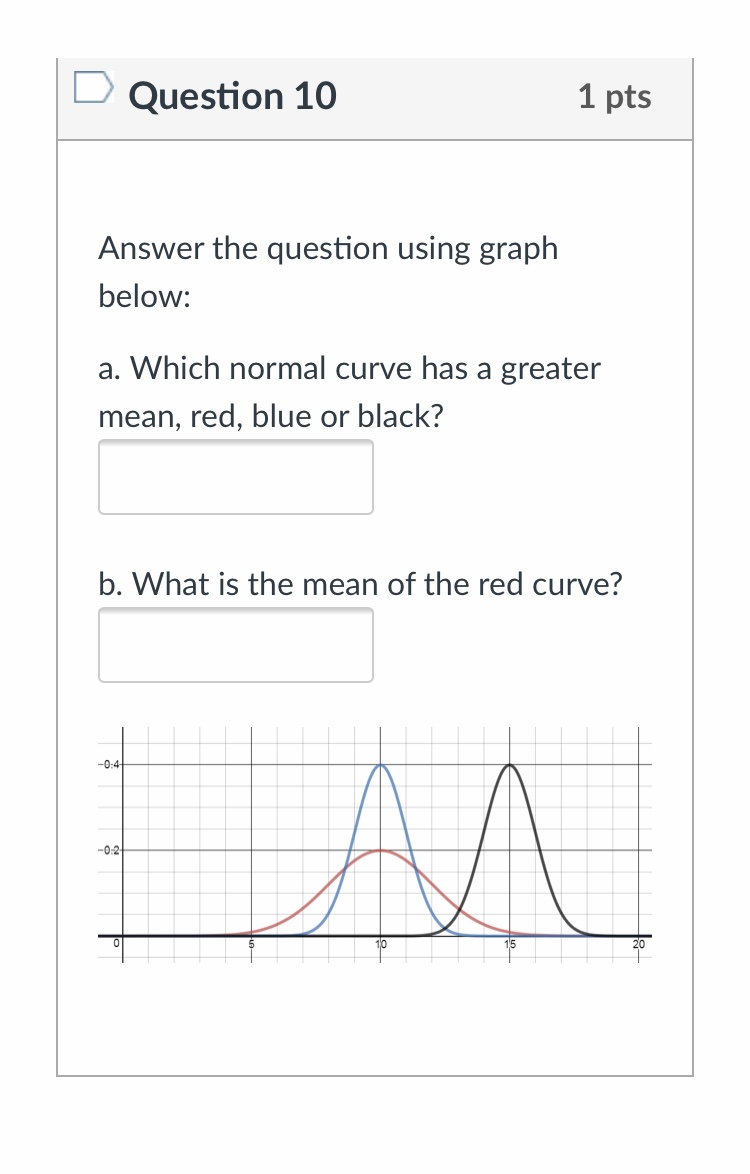This screenshot has width=750, height=1174.
Task: Click the 1 pts label
Action: tap(614, 97)
